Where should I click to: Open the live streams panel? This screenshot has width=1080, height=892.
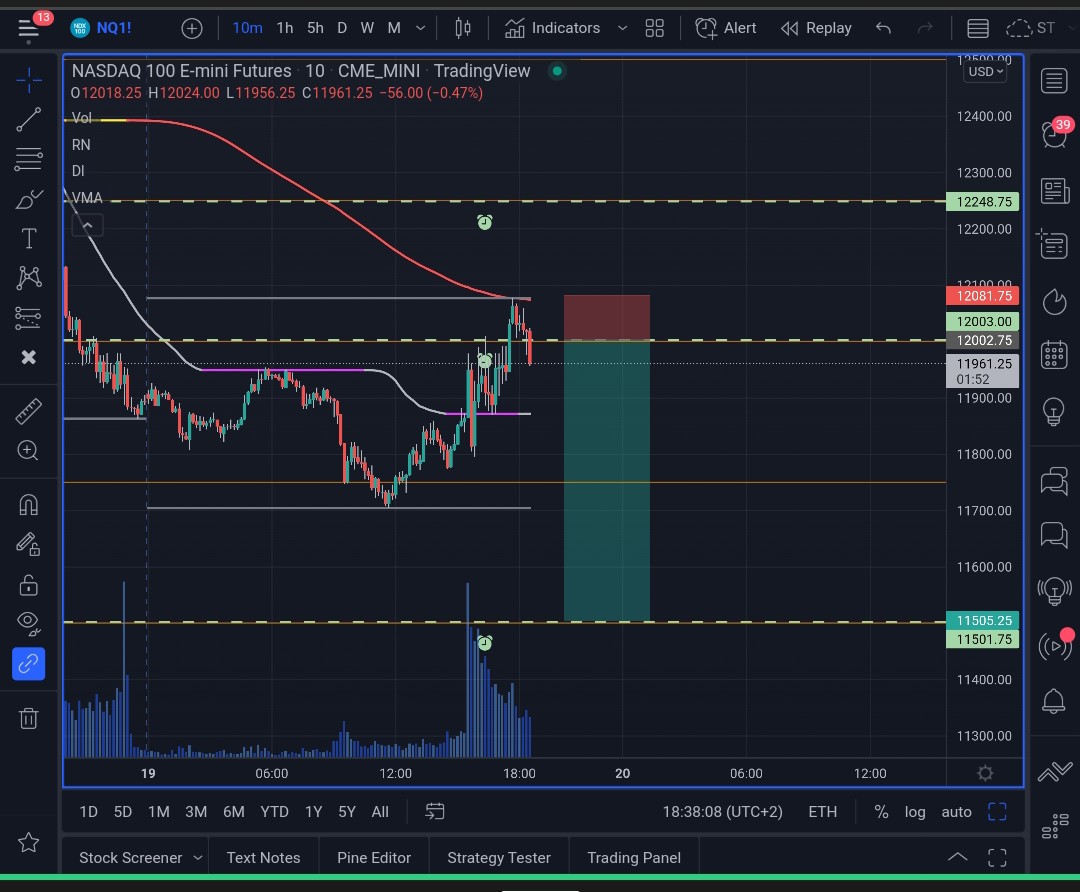click(x=1056, y=645)
